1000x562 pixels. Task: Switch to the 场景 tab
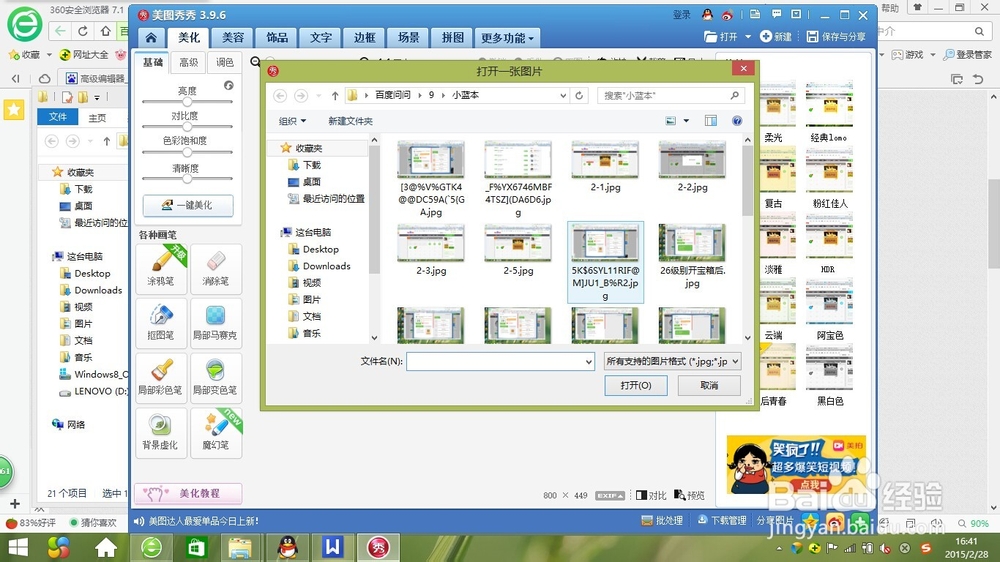[x=408, y=38]
